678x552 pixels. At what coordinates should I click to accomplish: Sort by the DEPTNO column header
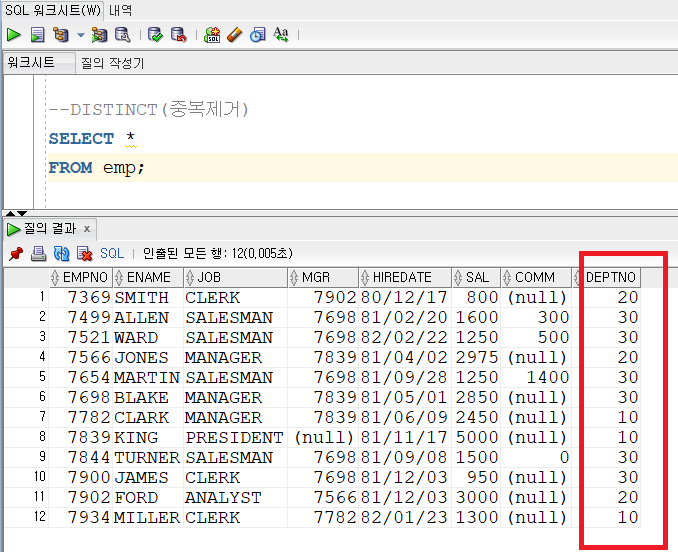click(607, 278)
